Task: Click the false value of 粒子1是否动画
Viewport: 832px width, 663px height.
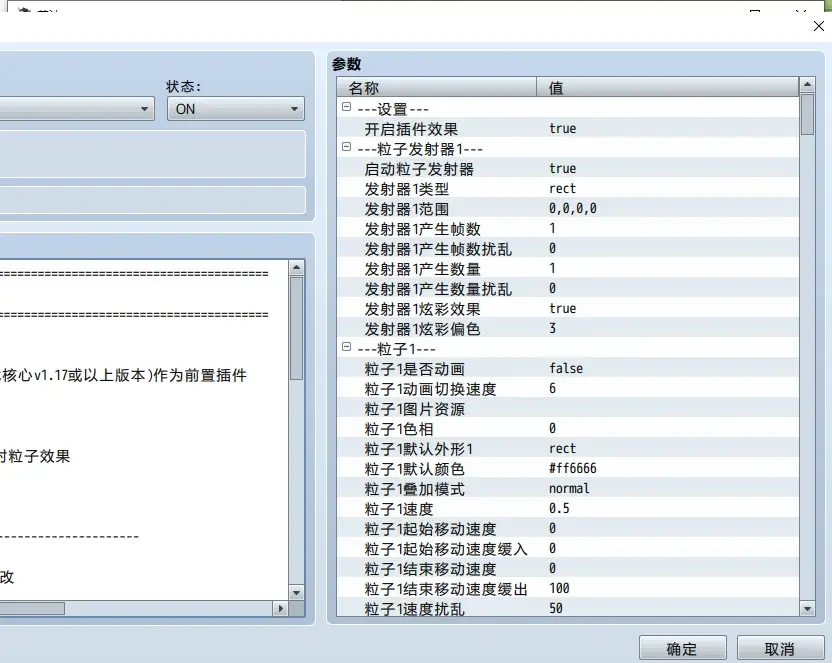Action: click(566, 368)
